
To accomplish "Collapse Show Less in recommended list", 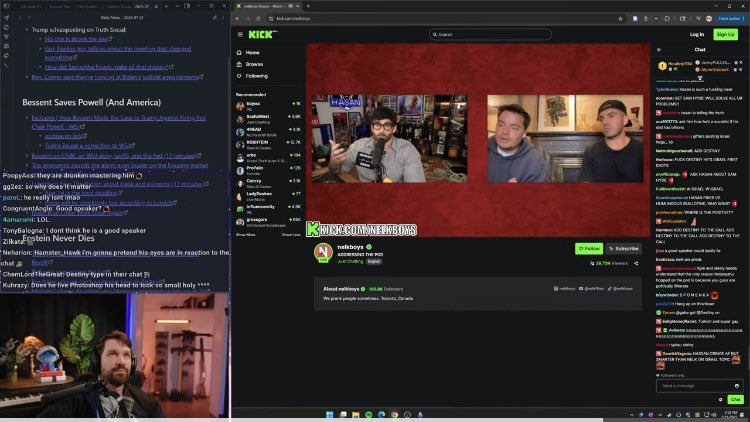I will point(291,235).
